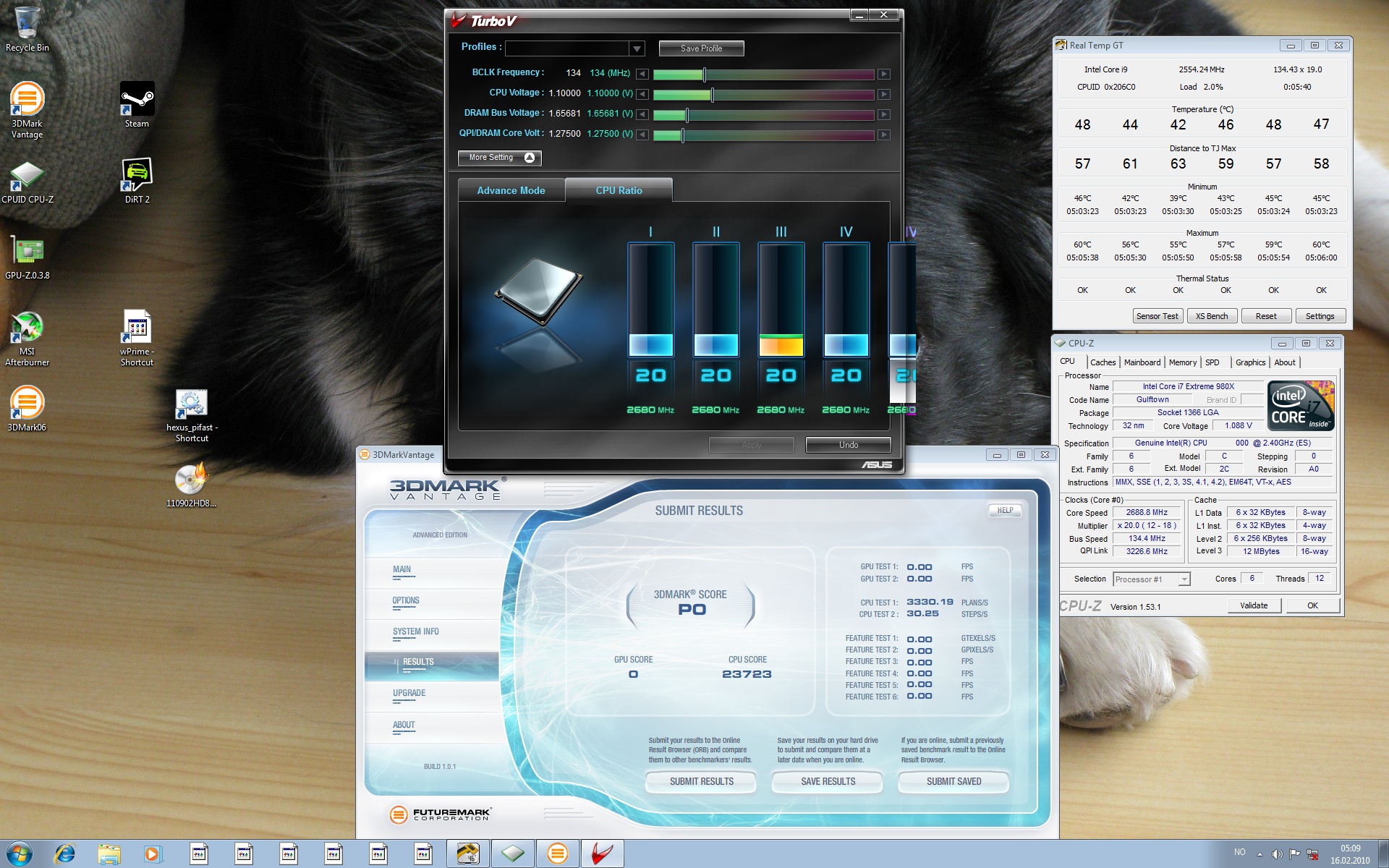Open the Mainboard tab in CPU-Z
The width and height of the screenshot is (1389, 868).
tap(1142, 362)
